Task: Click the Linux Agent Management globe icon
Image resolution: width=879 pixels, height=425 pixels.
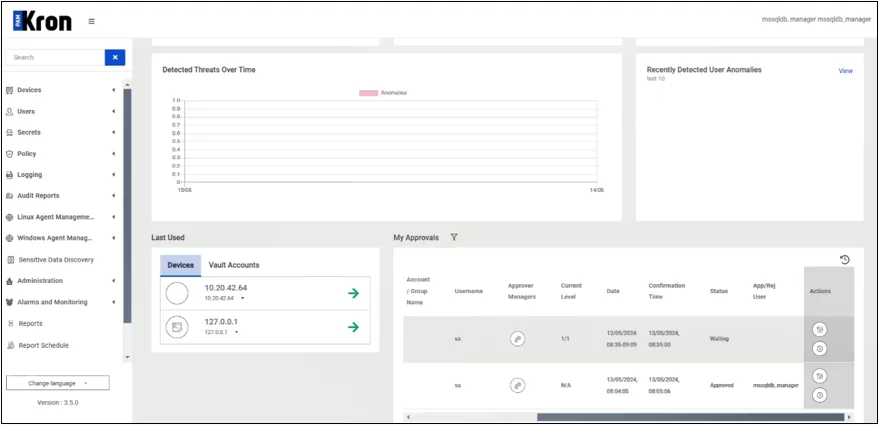Action: coord(10,217)
